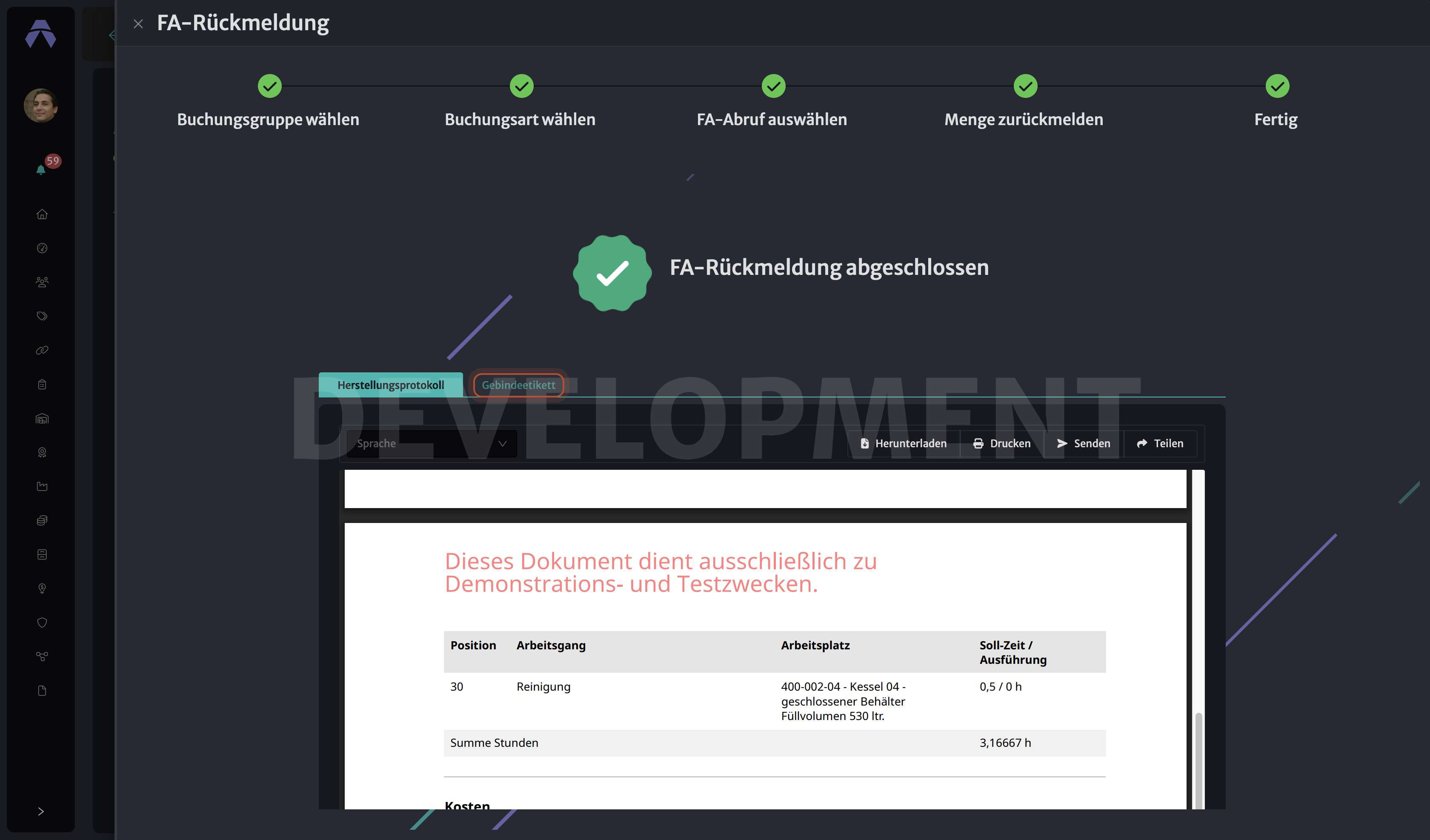Viewport: 1430px width, 840px height.
Task: Open the home icon in sidebar
Action: (42, 214)
